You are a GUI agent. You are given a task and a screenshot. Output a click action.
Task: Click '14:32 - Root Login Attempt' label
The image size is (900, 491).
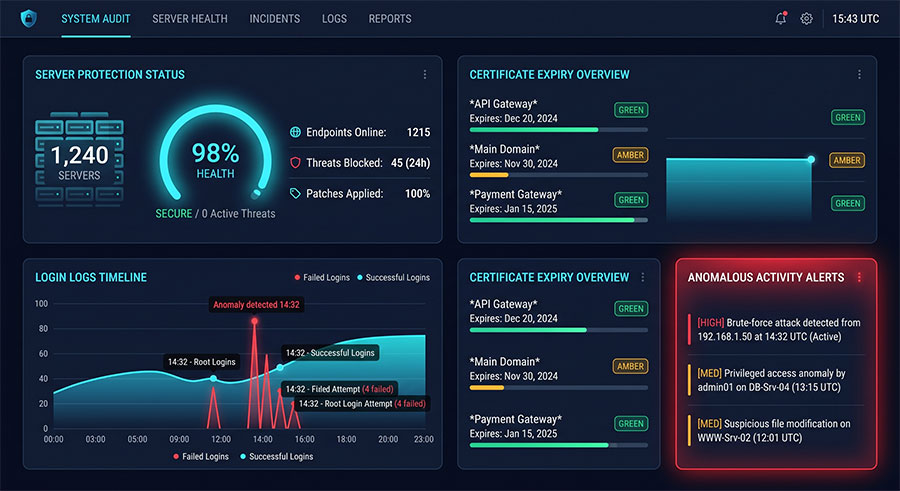click(362, 404)
